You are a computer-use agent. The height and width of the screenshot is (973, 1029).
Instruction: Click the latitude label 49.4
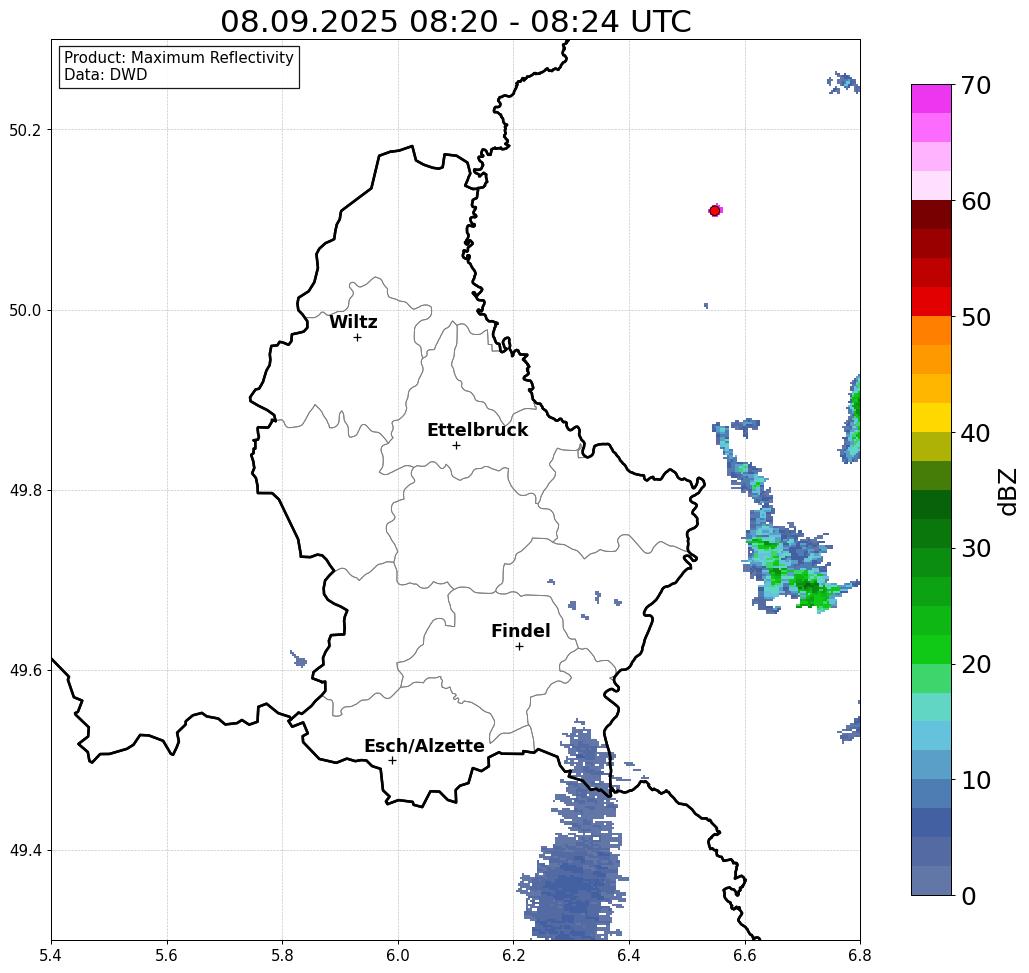pos(25,851)
